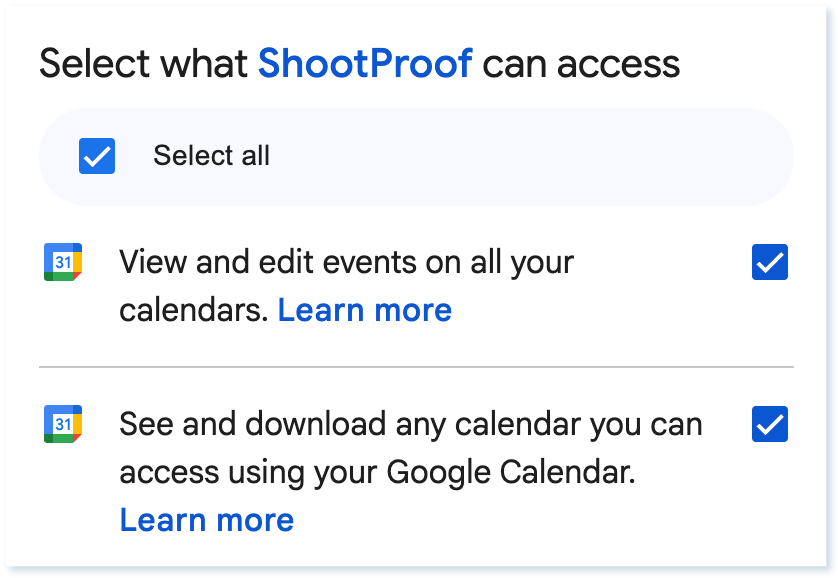Click the checkmark in the edit events checkbox
838x578 pixels.
click(769, 263)
